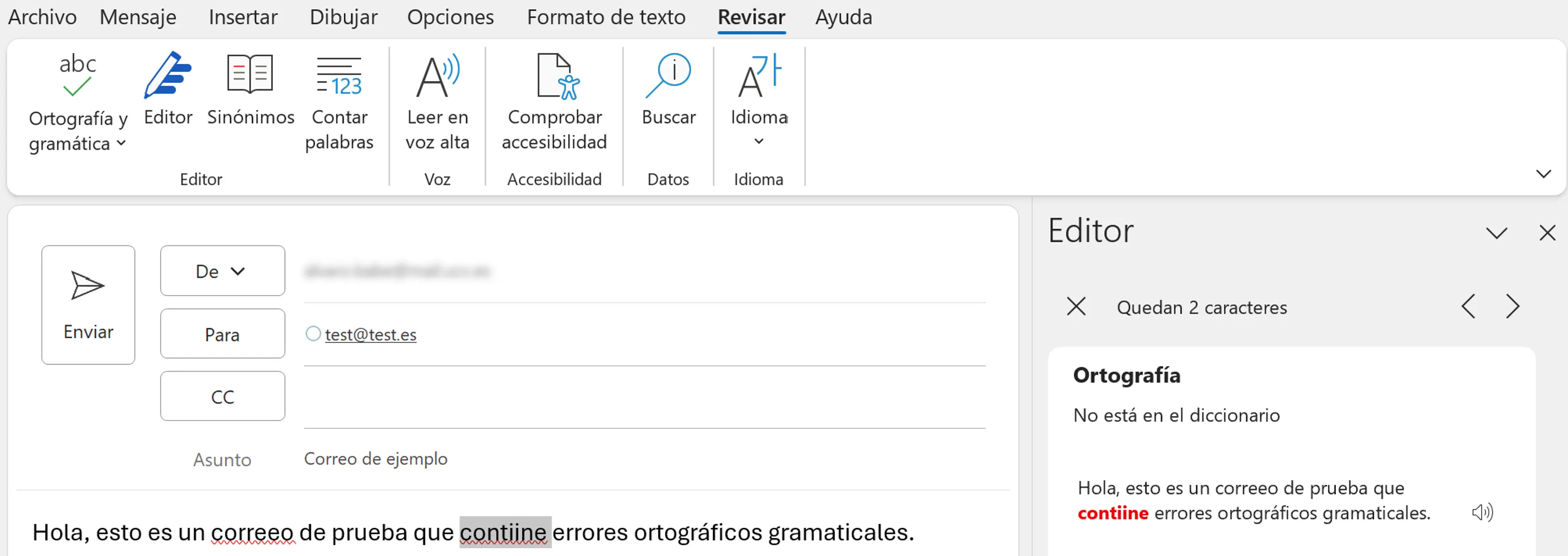The height and width of the screenshot is (556, 1568).
Task: Click the Ortografía heading in Editor pane
Action: 1126,376
